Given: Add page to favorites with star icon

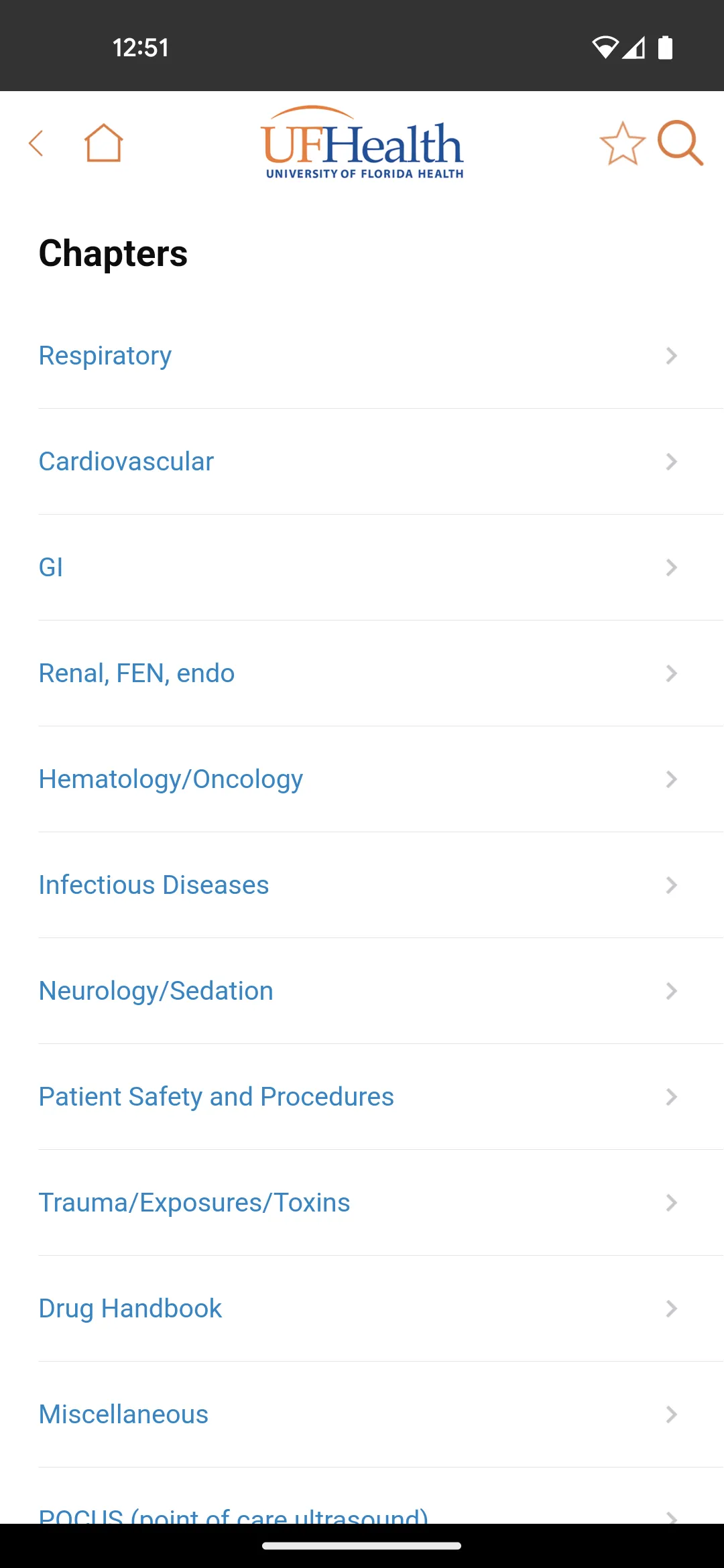Looking at the screenshot, I should pos(622,143).
